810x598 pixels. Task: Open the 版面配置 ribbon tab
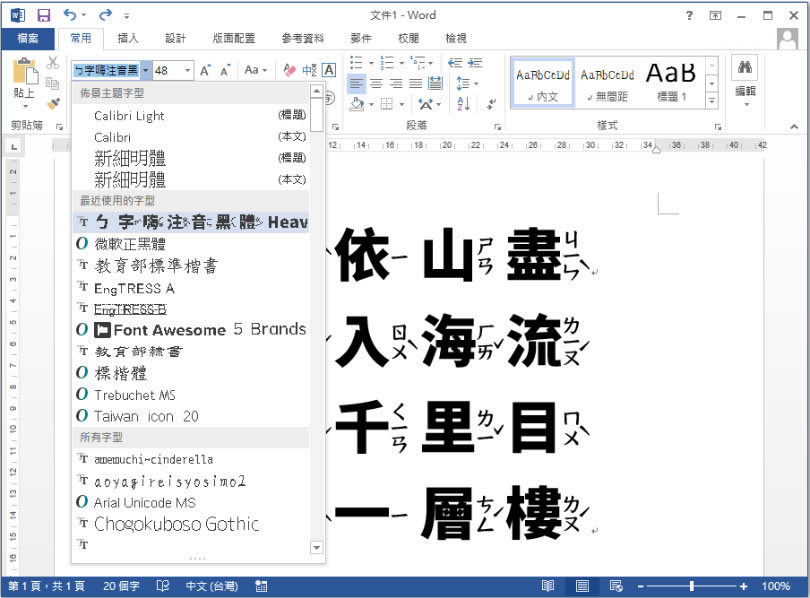tap(232, 38)
